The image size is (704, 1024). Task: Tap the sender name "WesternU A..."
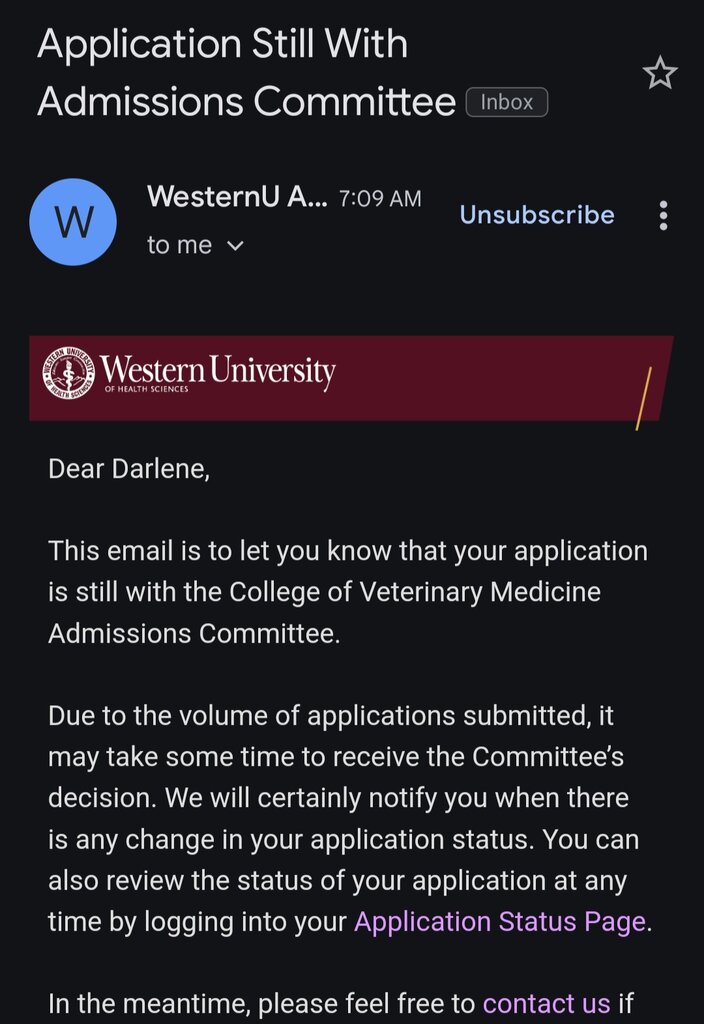(238, 196)
